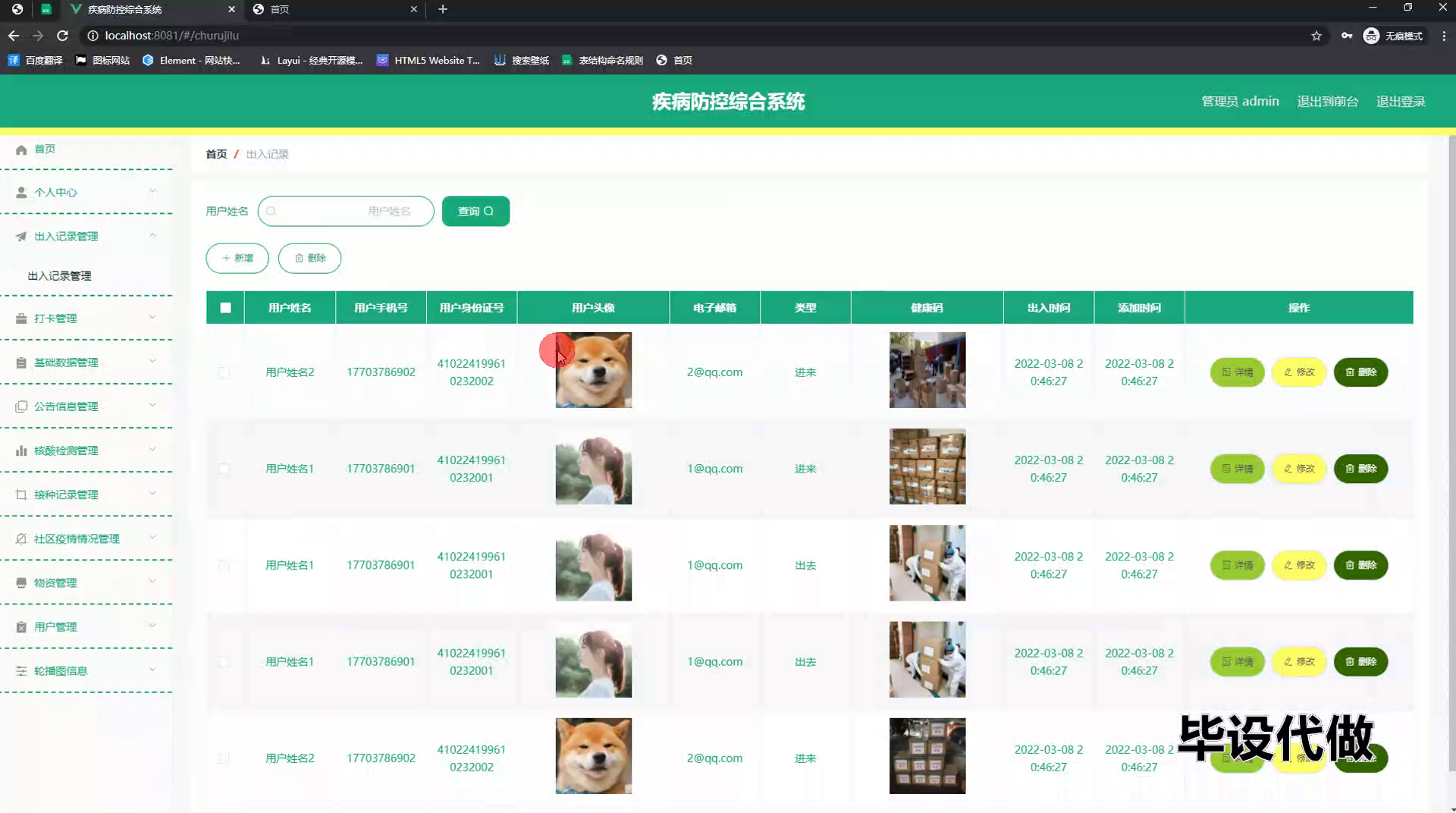Expand the 用户管理 menu chevron
This screenshot has height=813, width=1456.
(x=152, y=625)
